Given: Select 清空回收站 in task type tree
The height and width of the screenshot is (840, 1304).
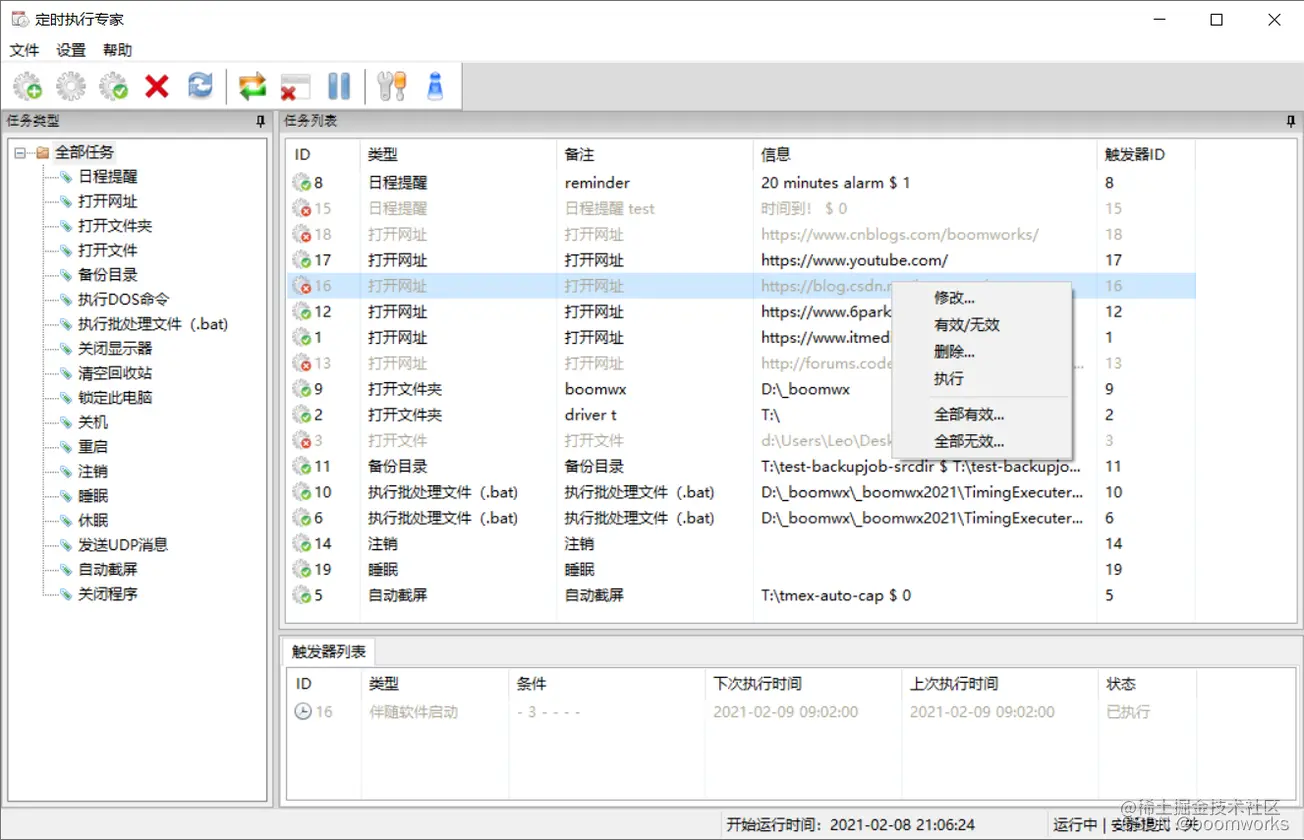Looking at the screenshot, I should pos(115,373).
